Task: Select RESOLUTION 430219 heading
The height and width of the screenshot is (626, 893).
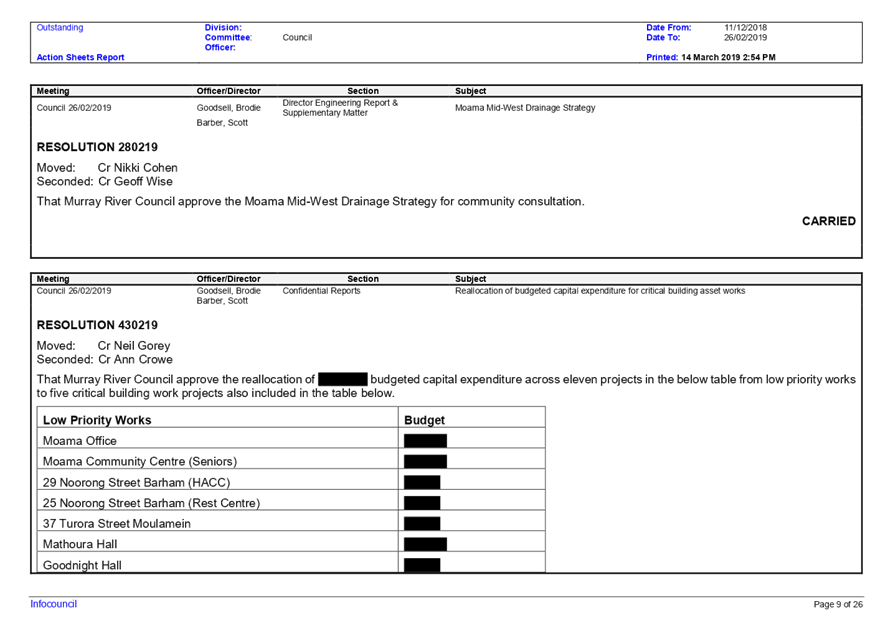Action: (x=97, y=325)
